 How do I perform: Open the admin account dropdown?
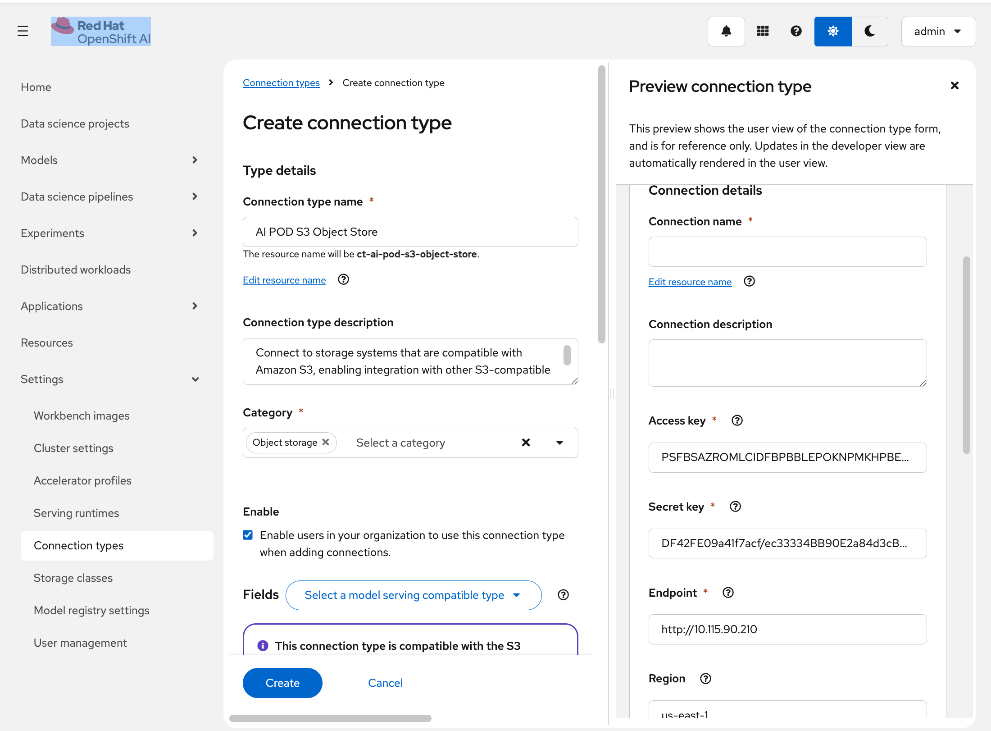938,31
